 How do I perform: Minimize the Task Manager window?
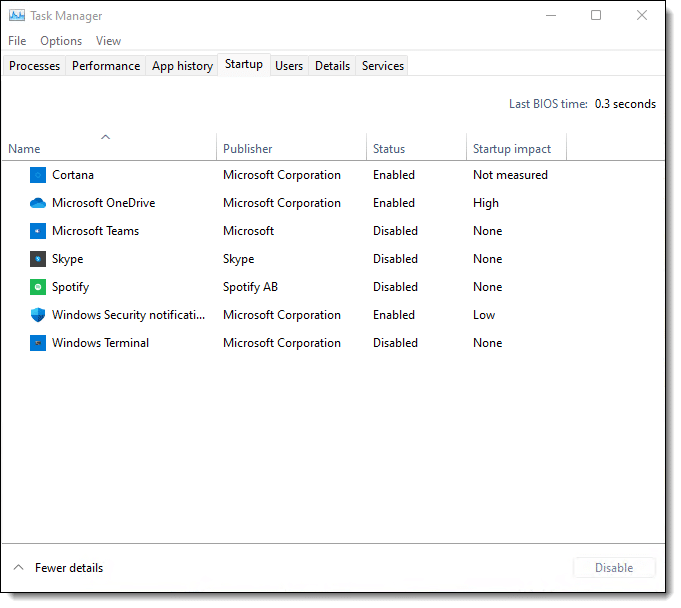[x=551, y=16]
